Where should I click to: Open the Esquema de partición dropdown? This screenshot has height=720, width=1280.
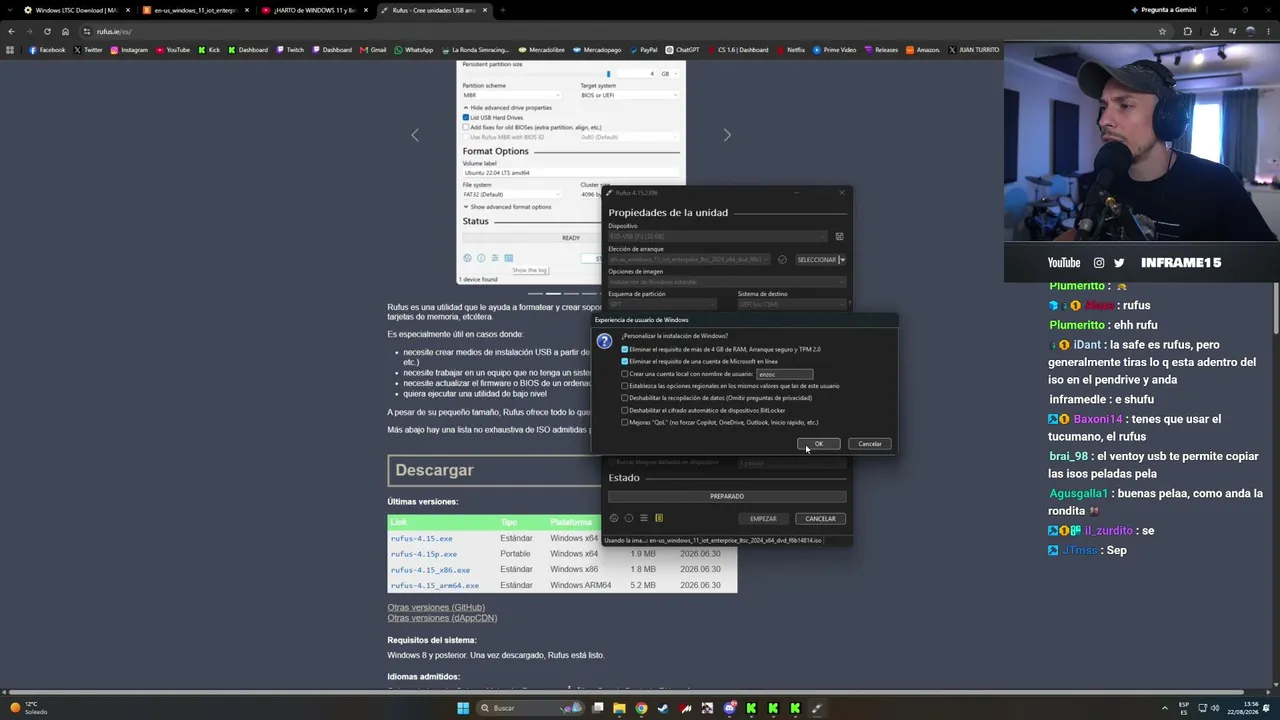click(663, 304)
